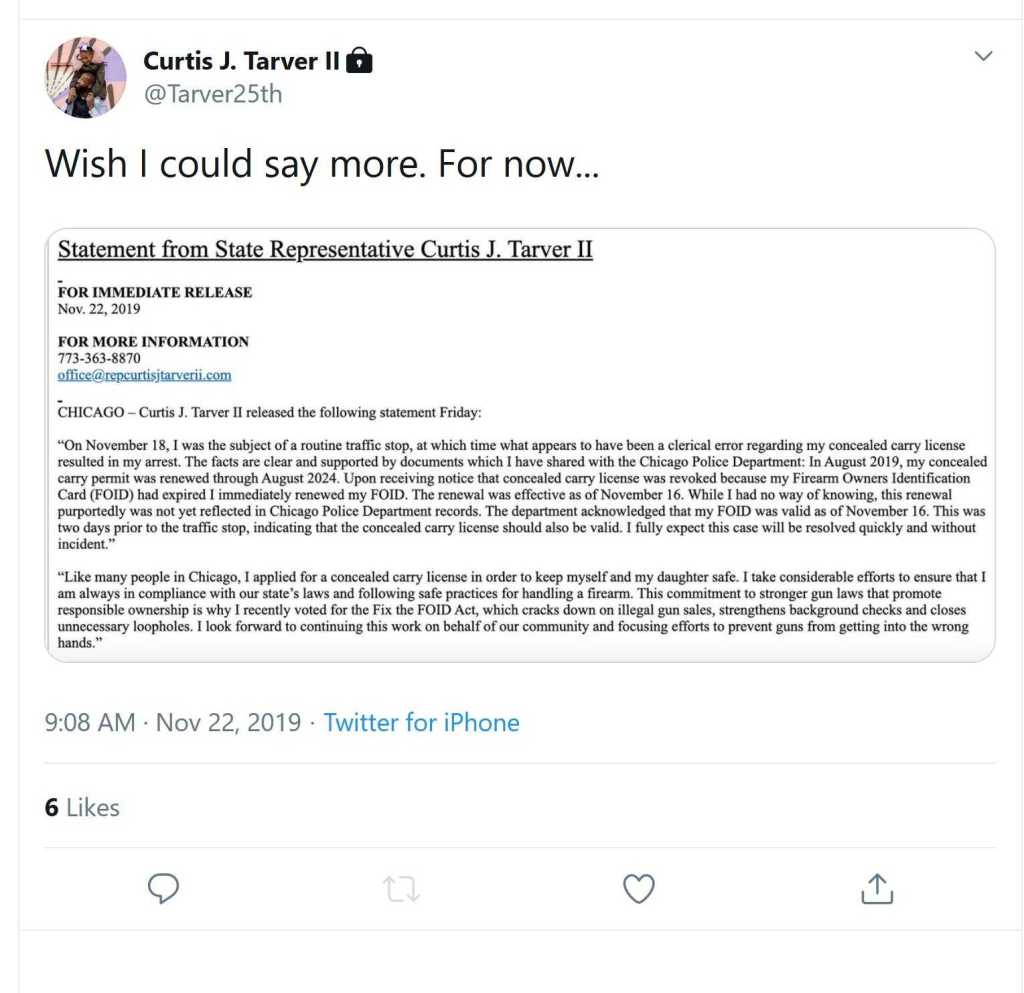Expand the tweet options chevron

[983, 56]
